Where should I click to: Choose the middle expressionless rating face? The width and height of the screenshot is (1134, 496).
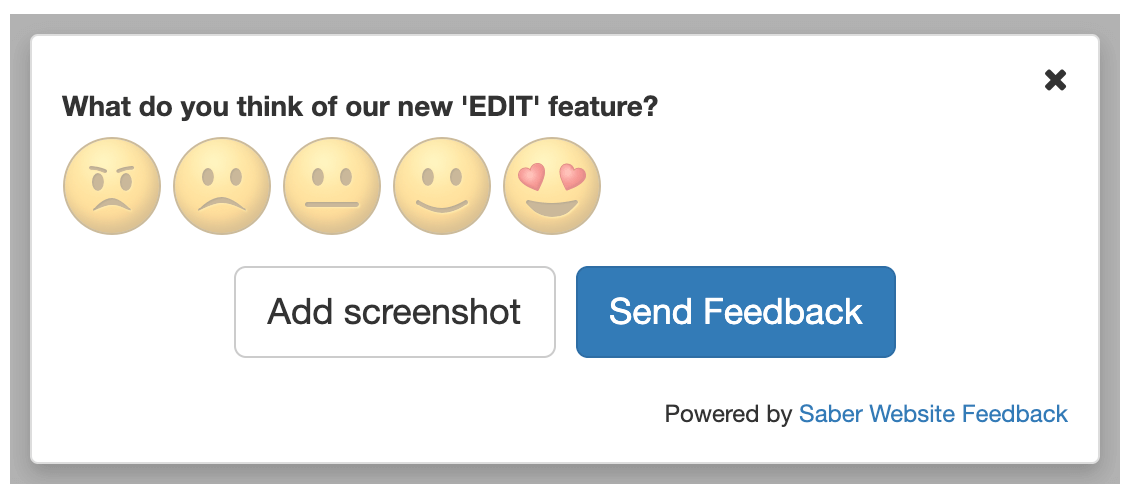332,187
